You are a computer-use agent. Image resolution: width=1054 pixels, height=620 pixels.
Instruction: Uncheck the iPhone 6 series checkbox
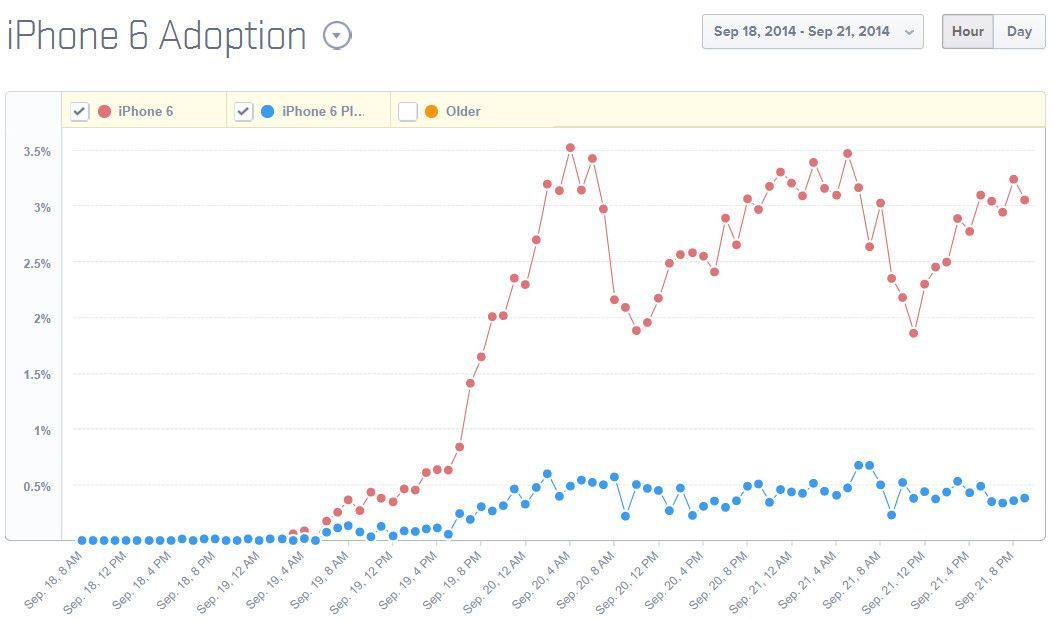pyautogui.click(x=80, y=111)
